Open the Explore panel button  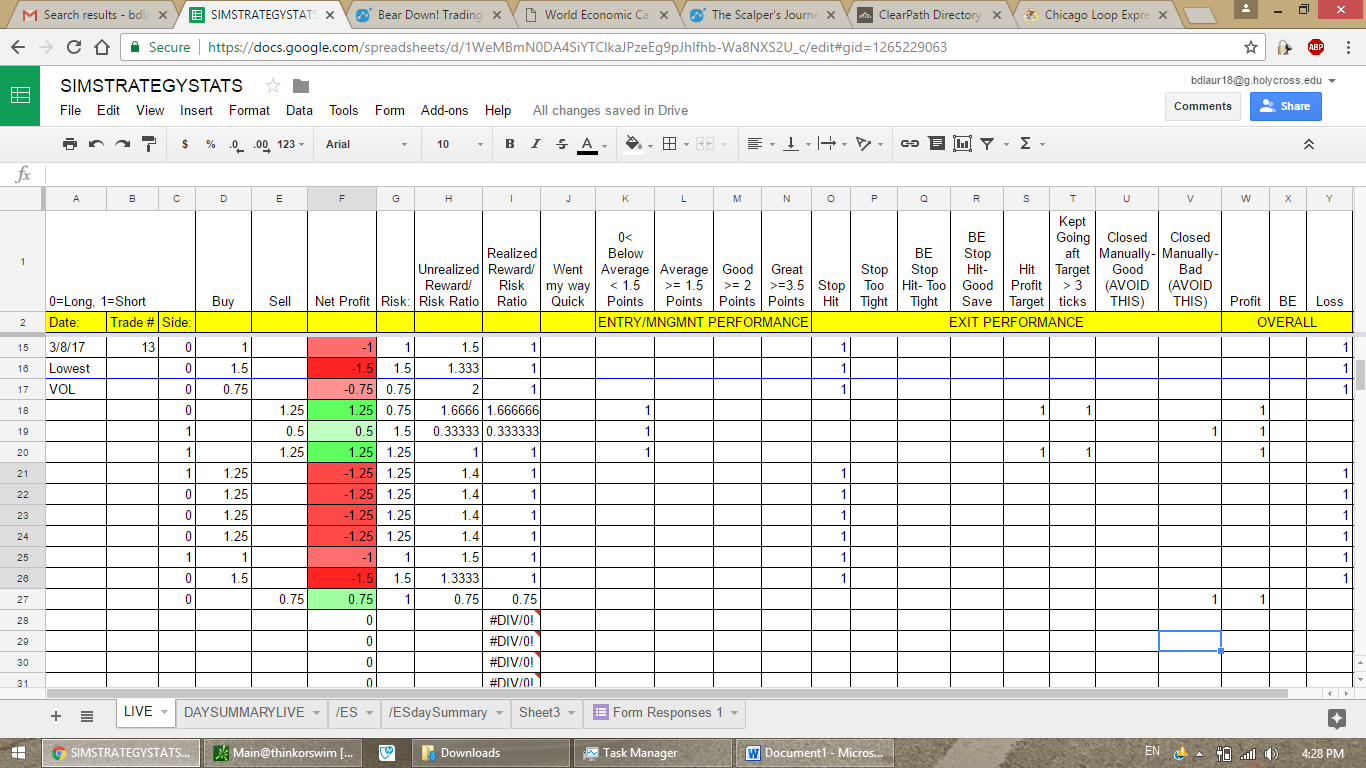click(1336, 717)
